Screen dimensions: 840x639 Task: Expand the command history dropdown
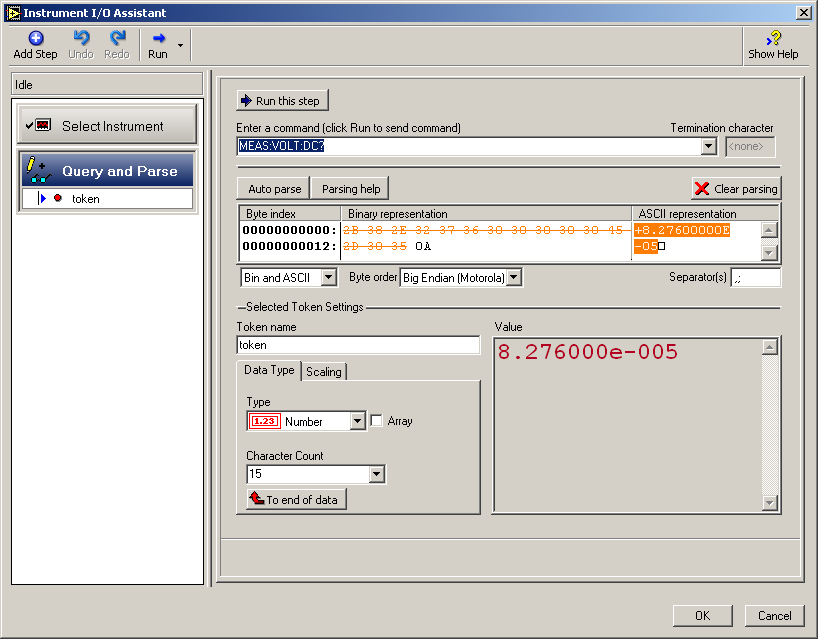pyautogui.click(x=708, y=146)
